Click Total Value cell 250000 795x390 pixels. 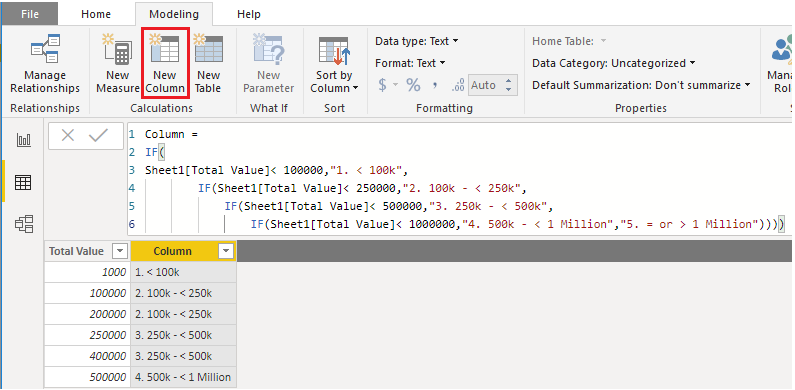[x=87, y=335]
